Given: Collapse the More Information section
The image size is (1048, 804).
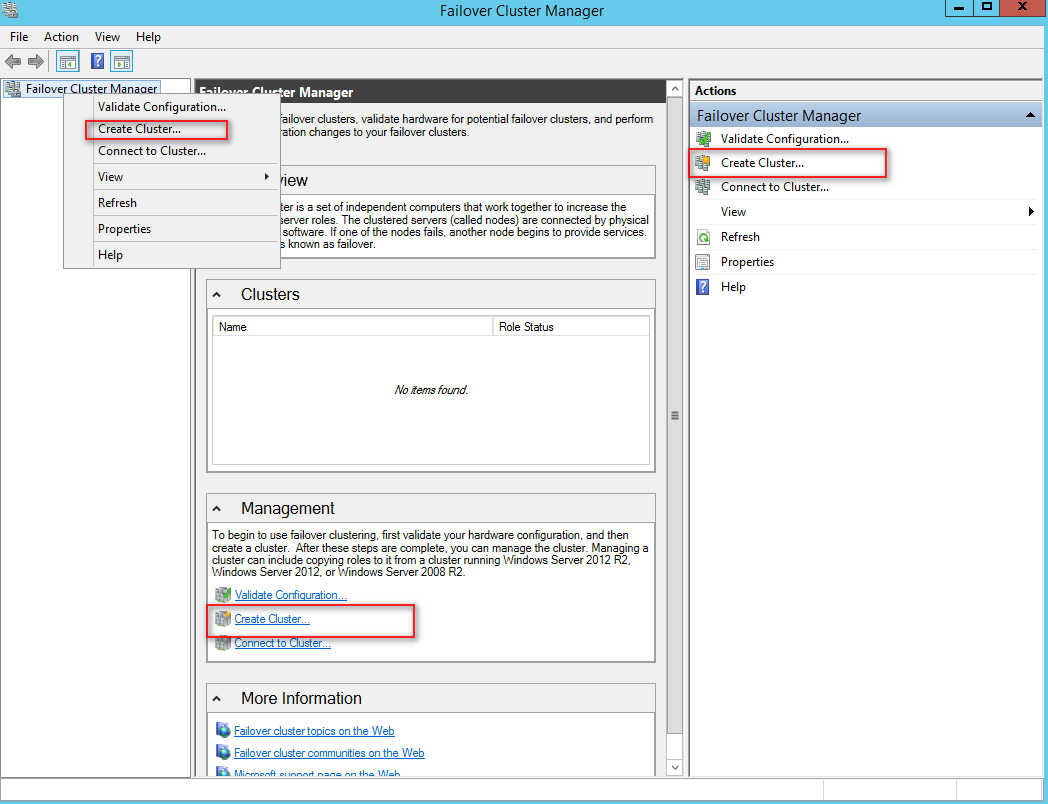Looking at the screenshot, I should [217, 698].
